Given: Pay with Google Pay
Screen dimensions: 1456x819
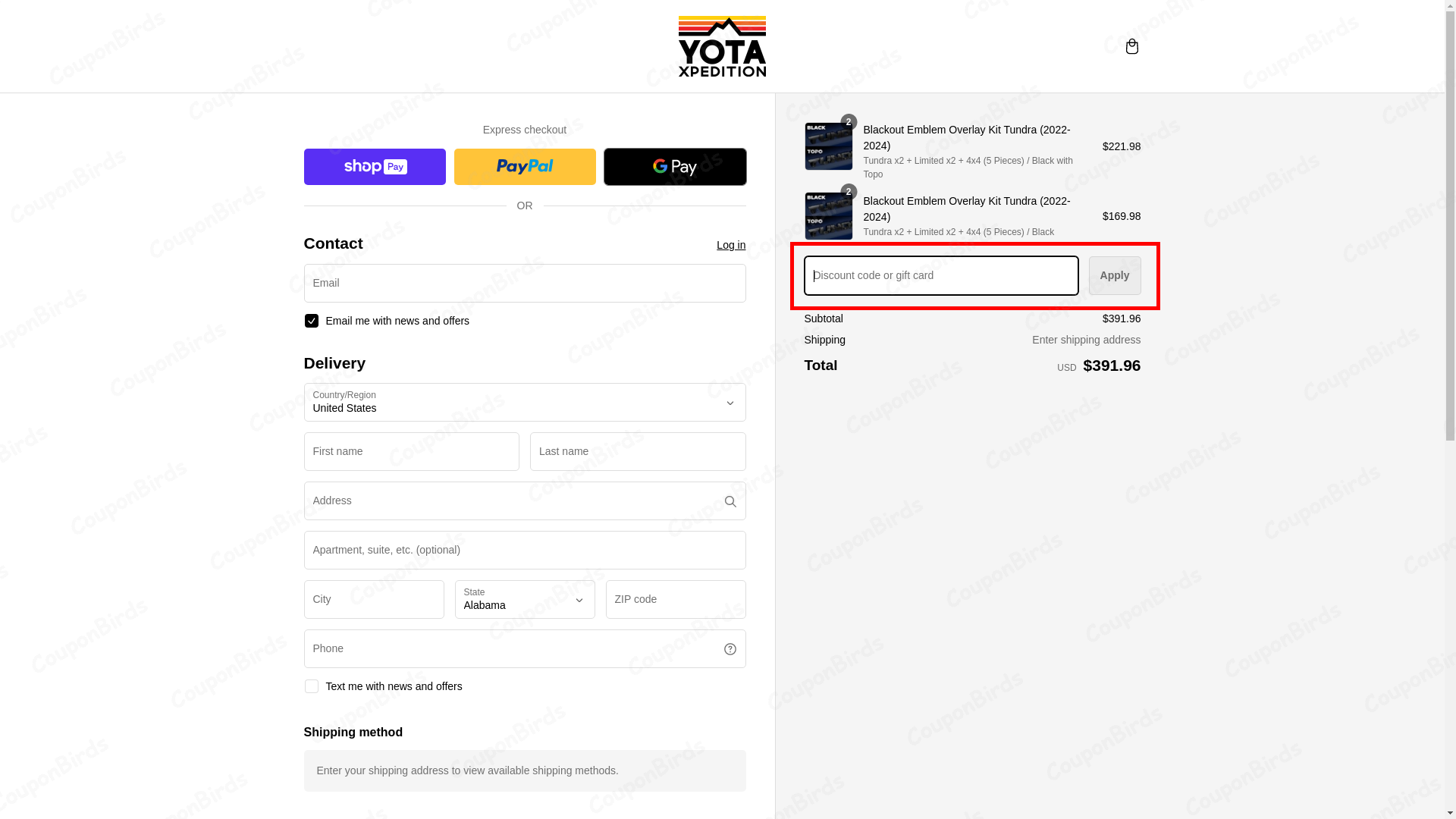Looking at the screenshot, I should [674, 166].
